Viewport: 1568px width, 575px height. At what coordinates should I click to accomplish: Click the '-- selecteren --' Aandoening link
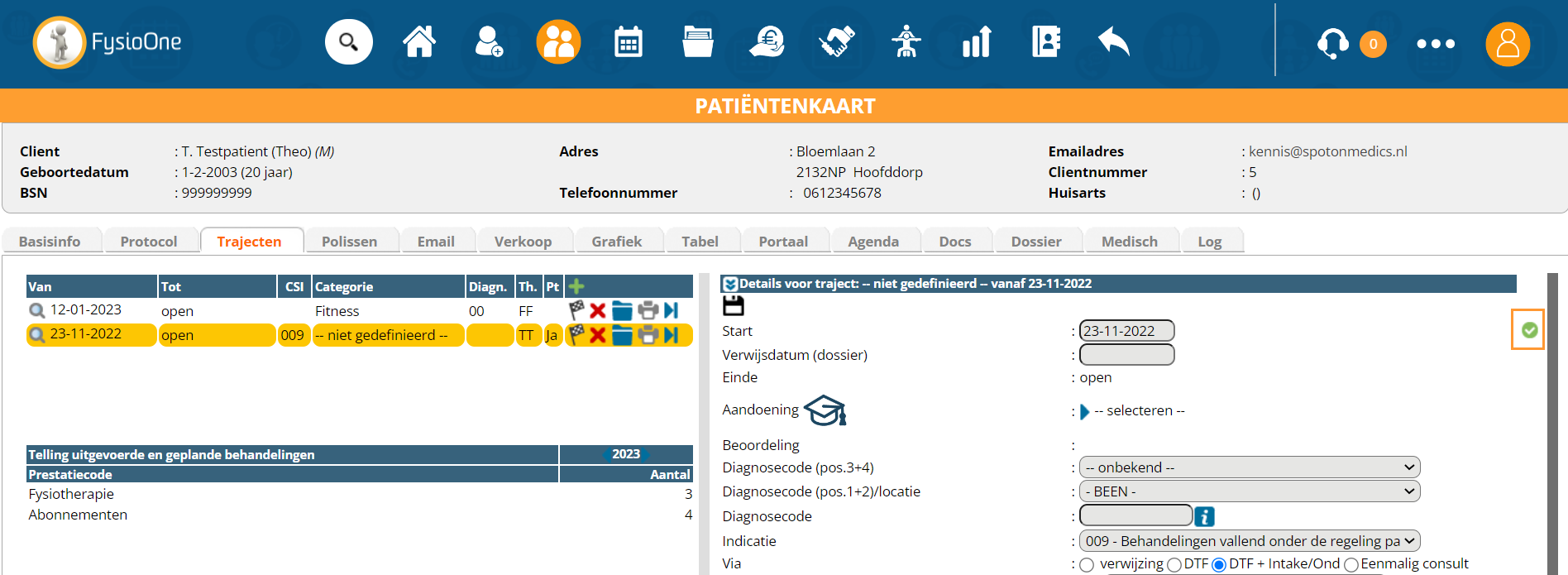[1139, 411]
